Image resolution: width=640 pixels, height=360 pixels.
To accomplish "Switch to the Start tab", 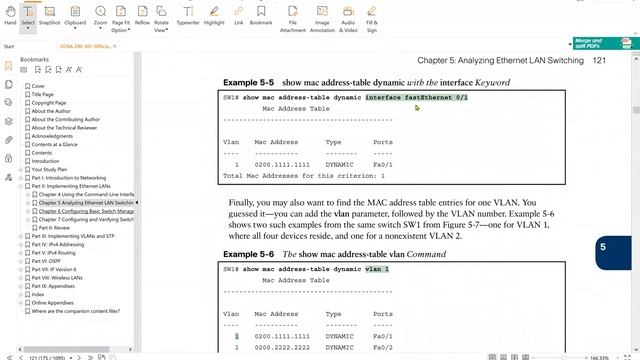I will pyautogui.click(x=9, y=47).
